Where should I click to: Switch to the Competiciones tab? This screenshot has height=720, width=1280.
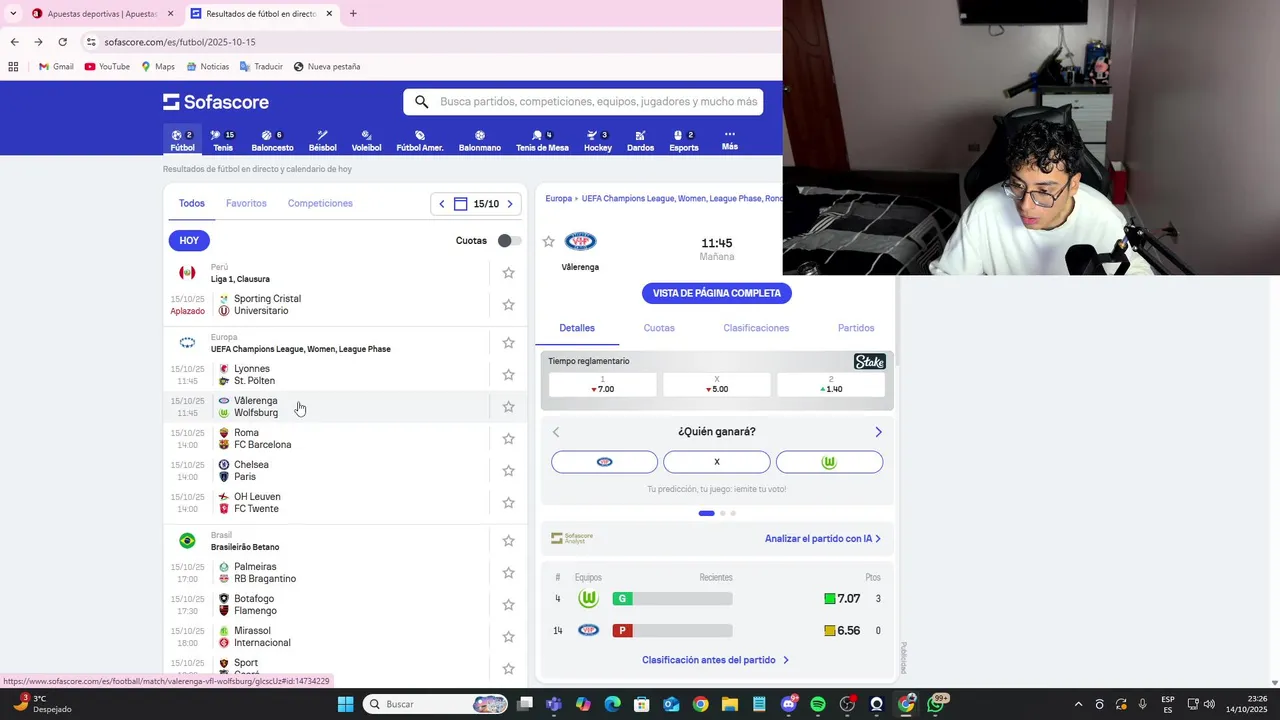[x=320, y=203]
